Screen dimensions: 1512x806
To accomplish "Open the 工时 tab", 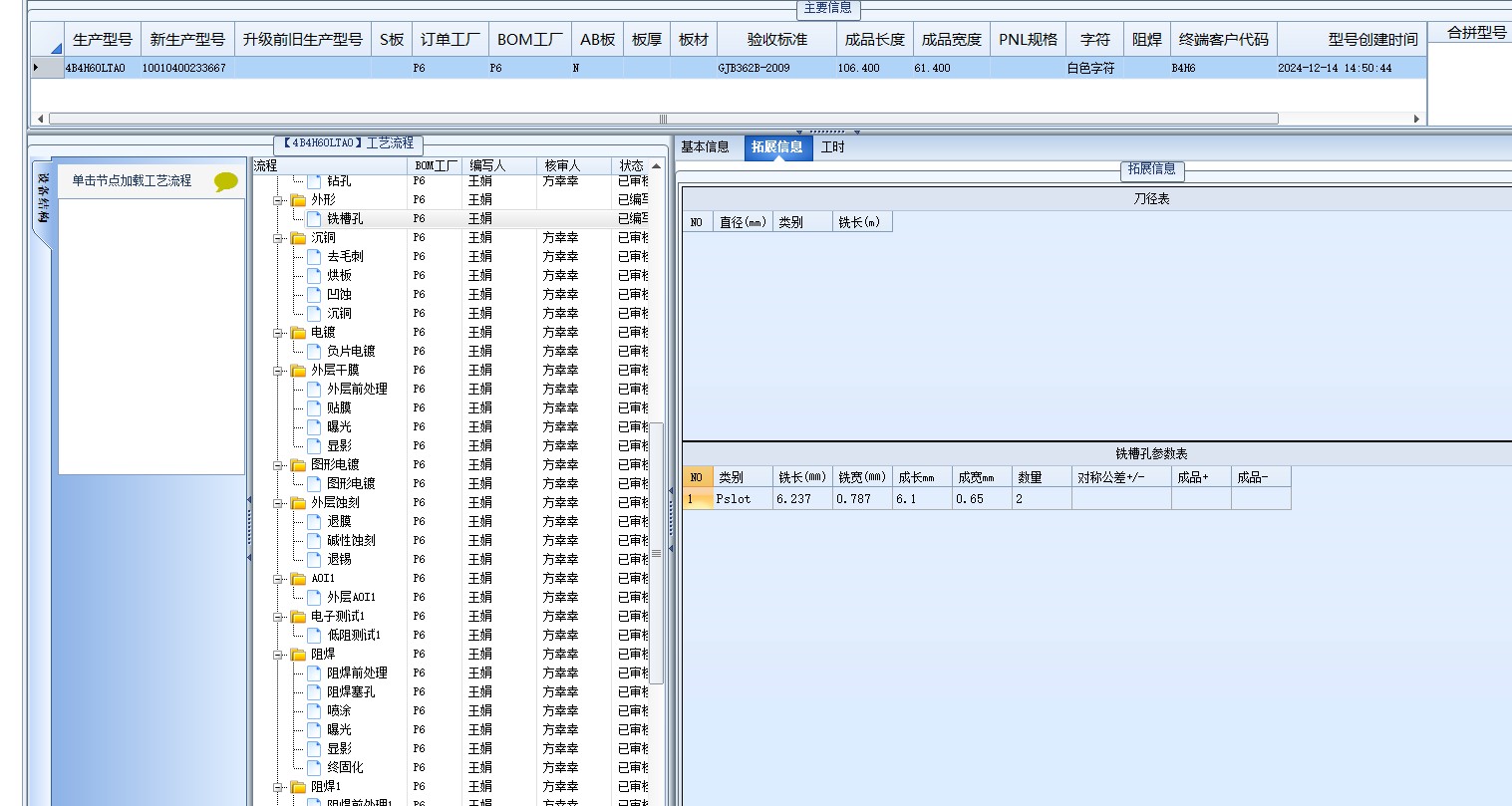I will tap(832, 146).
